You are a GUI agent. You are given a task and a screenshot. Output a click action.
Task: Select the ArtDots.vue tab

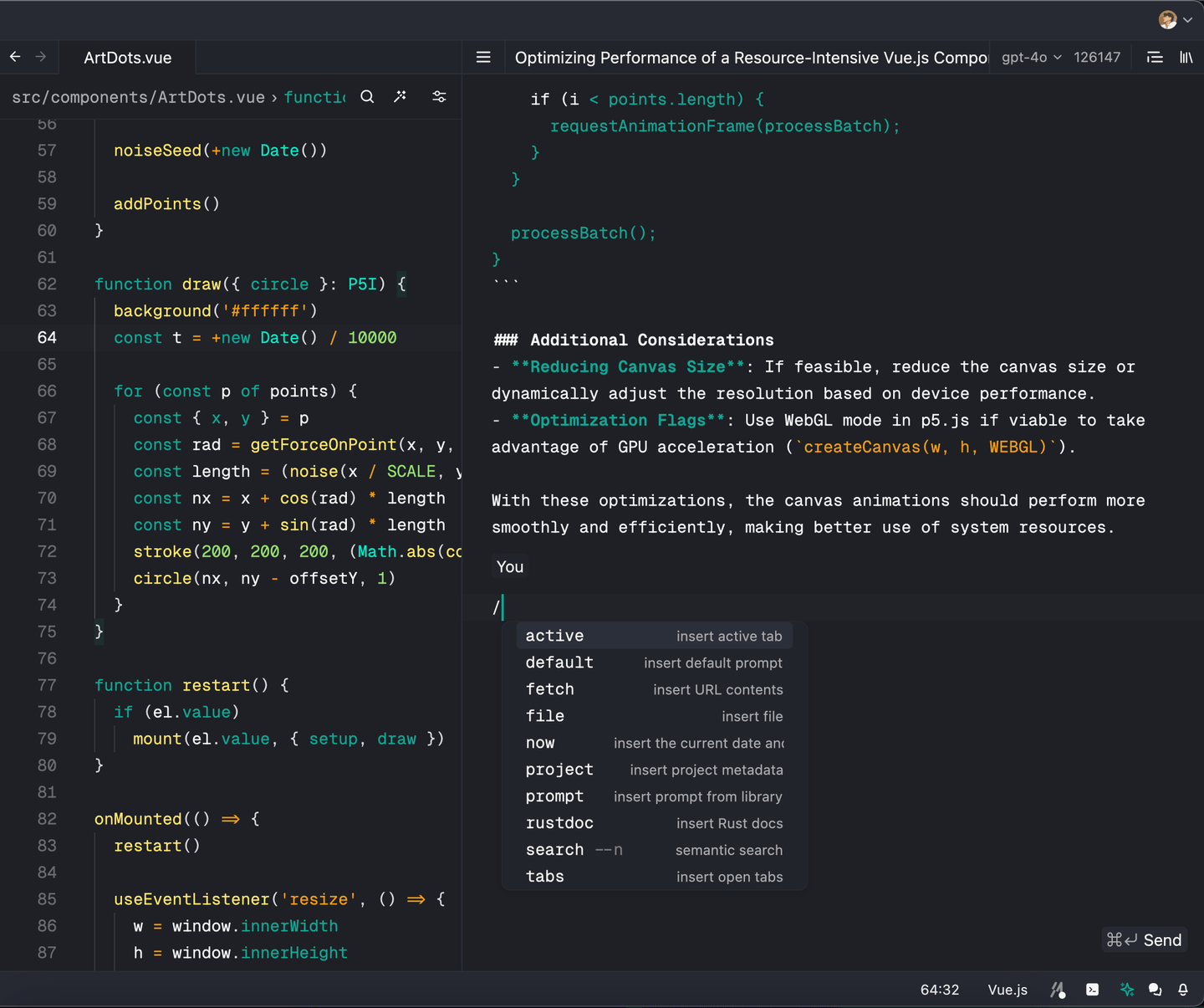click(128, 58)
